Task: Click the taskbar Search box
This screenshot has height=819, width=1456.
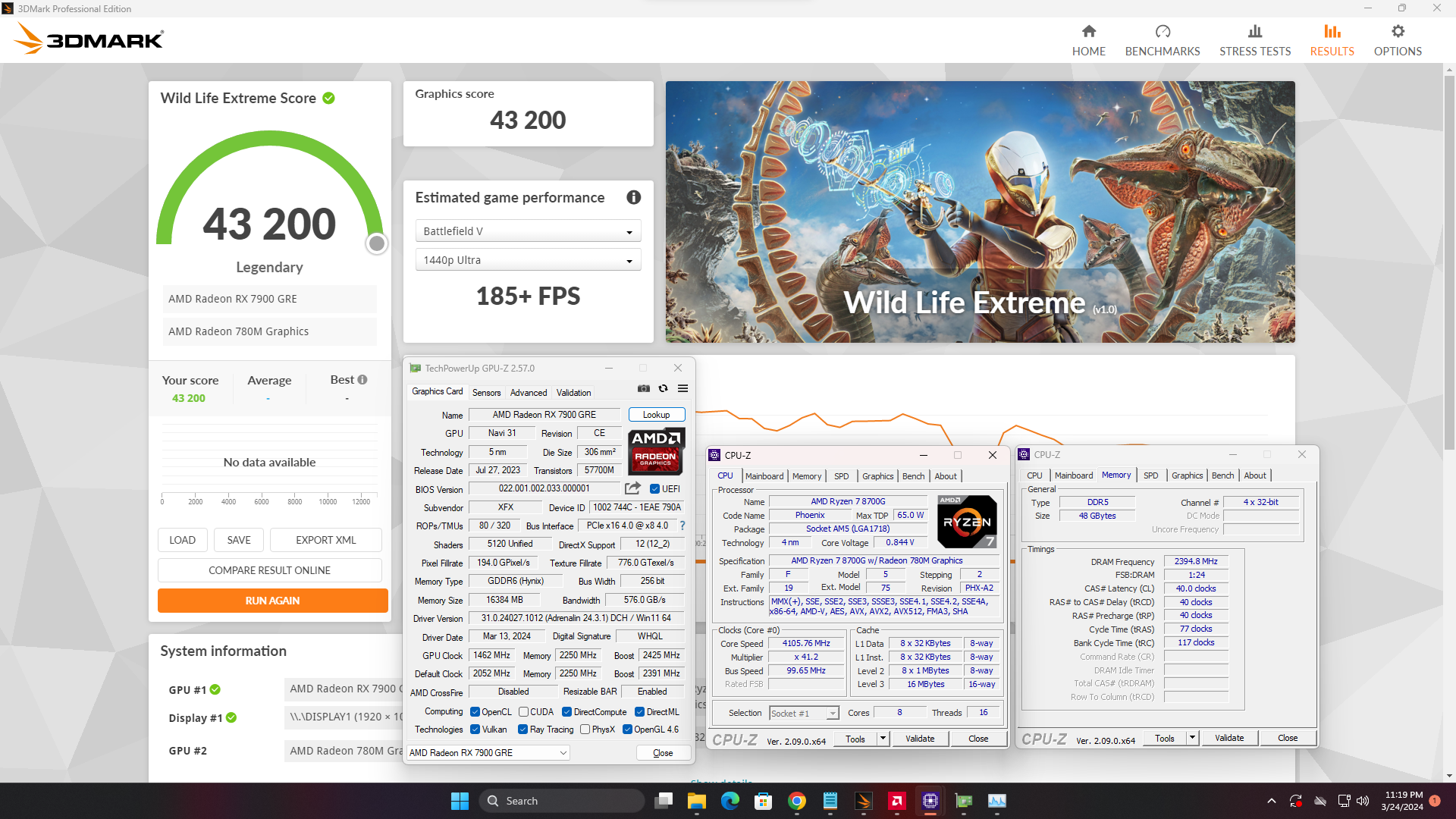Action: [x=561, y=801]
